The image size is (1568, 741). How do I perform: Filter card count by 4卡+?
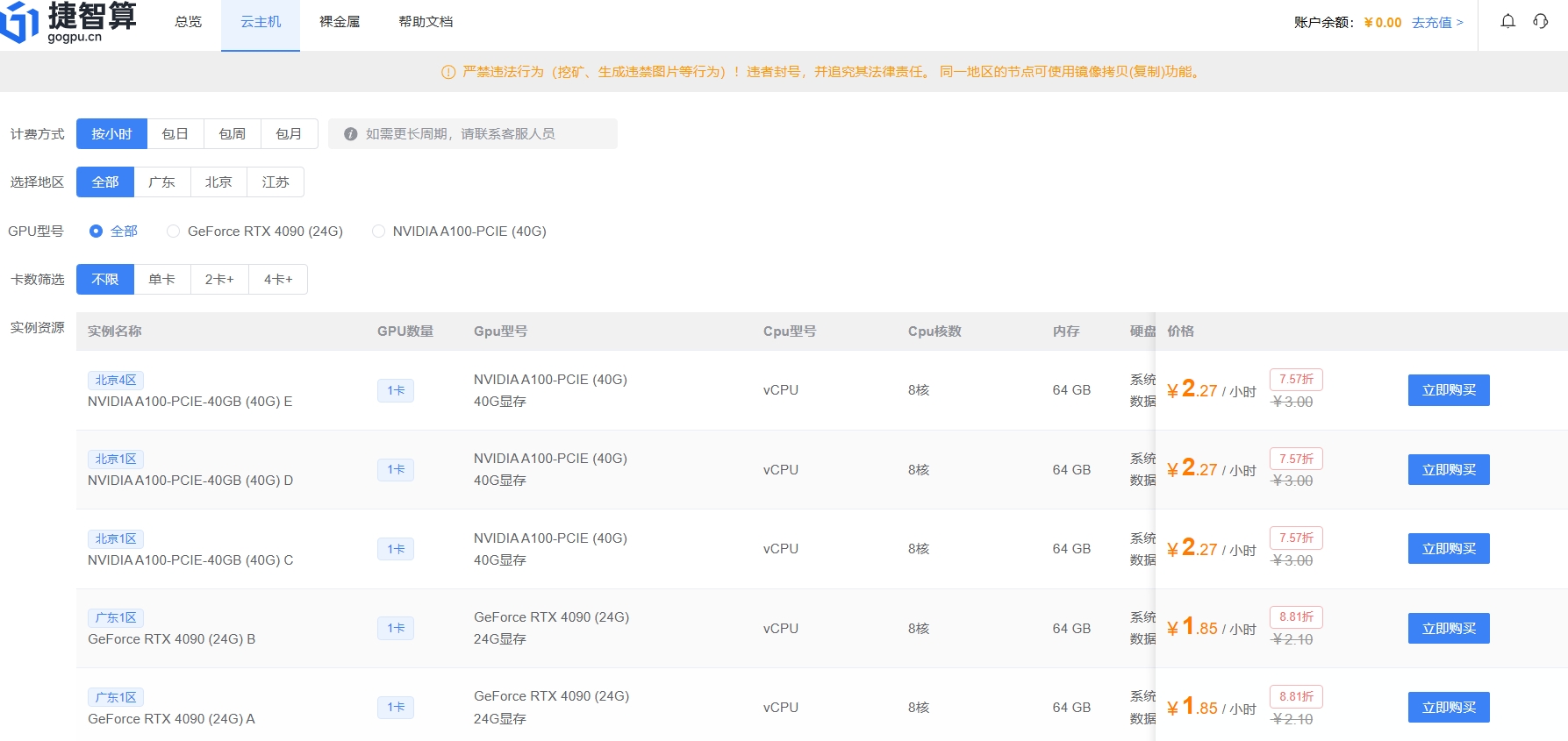click(x=278, y=280)
